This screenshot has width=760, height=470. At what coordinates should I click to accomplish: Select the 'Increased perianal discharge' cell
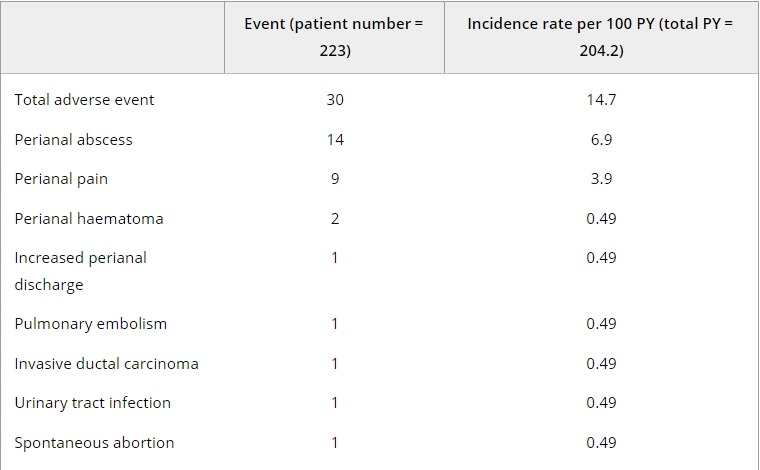[x=80, y=271]
